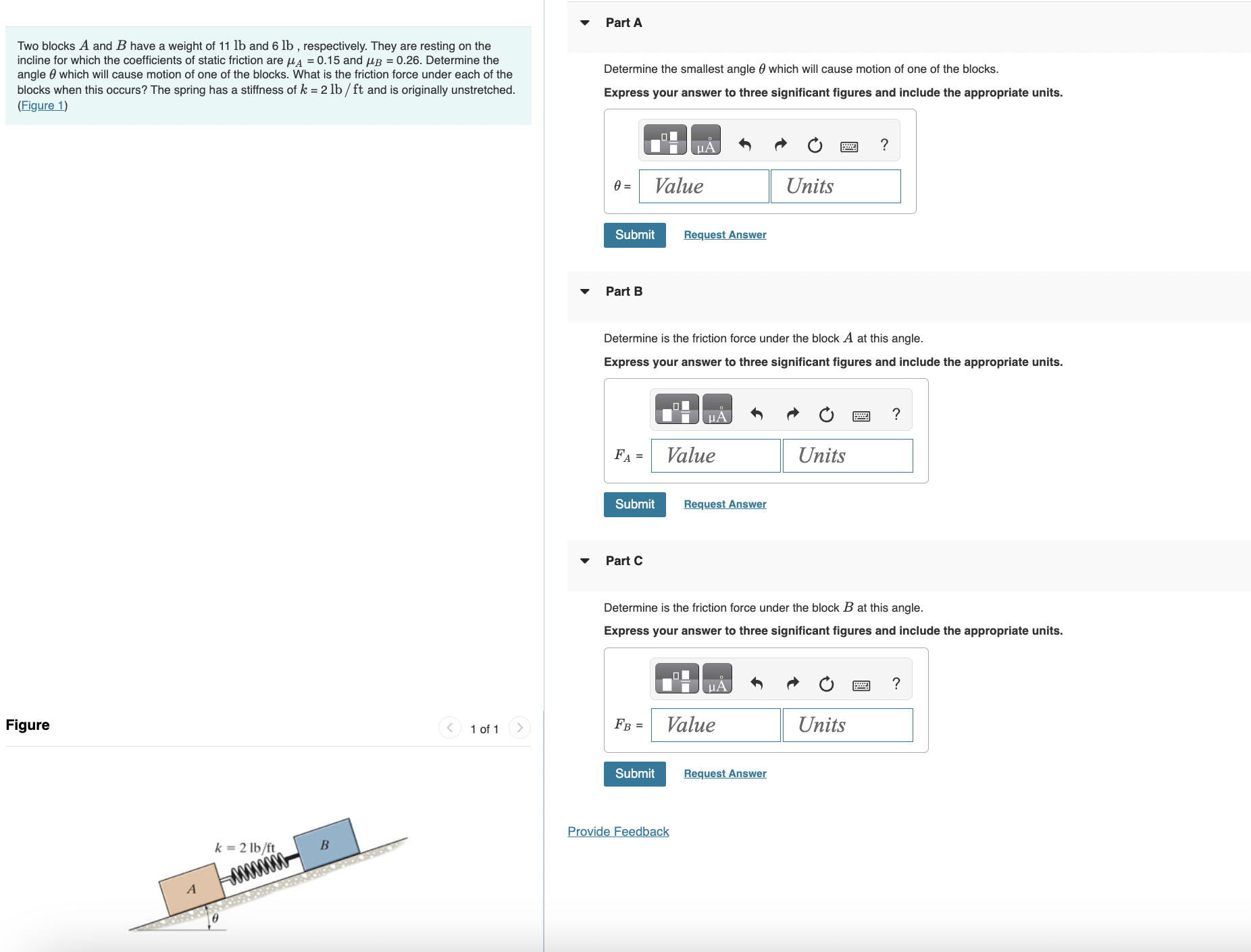
Task: Click undo arrow in Part B toolbar
Action: tap(757, 414)
